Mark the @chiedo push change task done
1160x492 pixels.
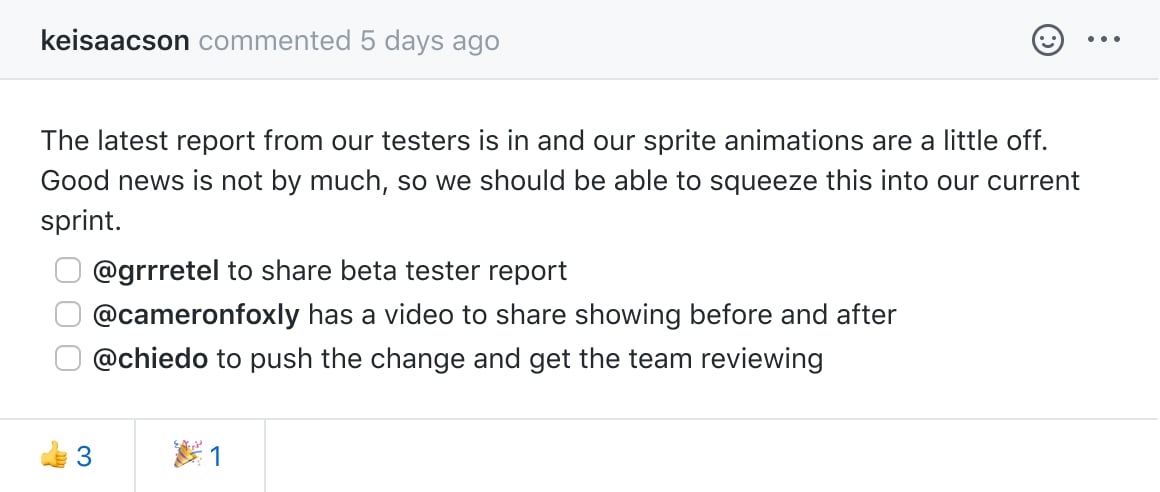67,359
